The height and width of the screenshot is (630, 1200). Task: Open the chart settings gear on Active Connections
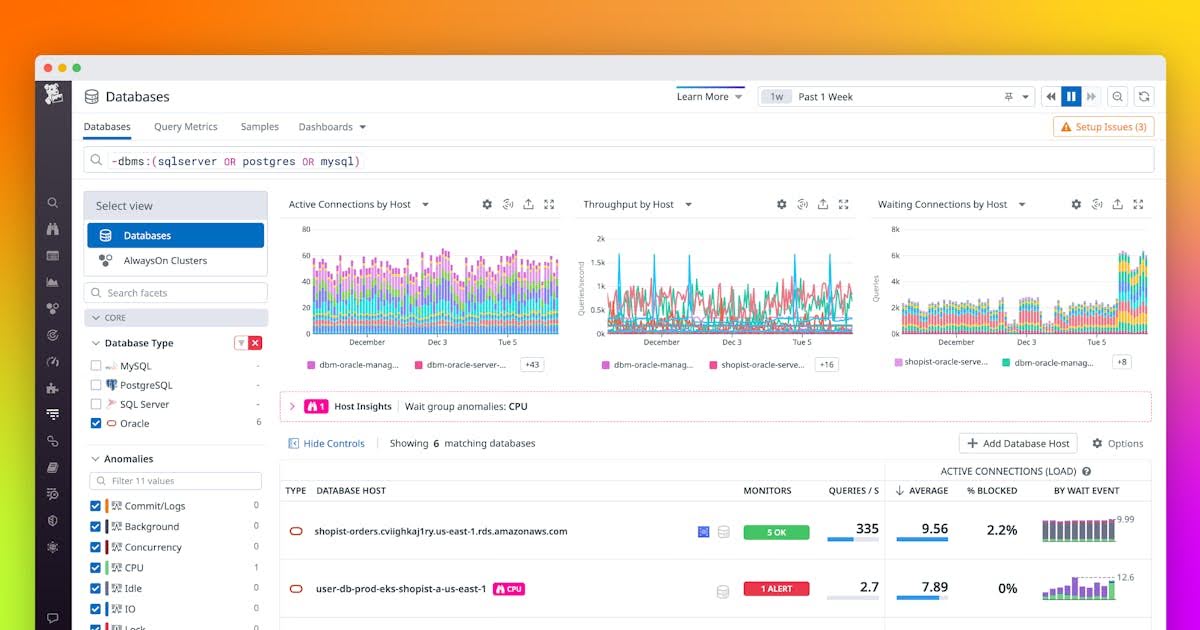[487, 204]
